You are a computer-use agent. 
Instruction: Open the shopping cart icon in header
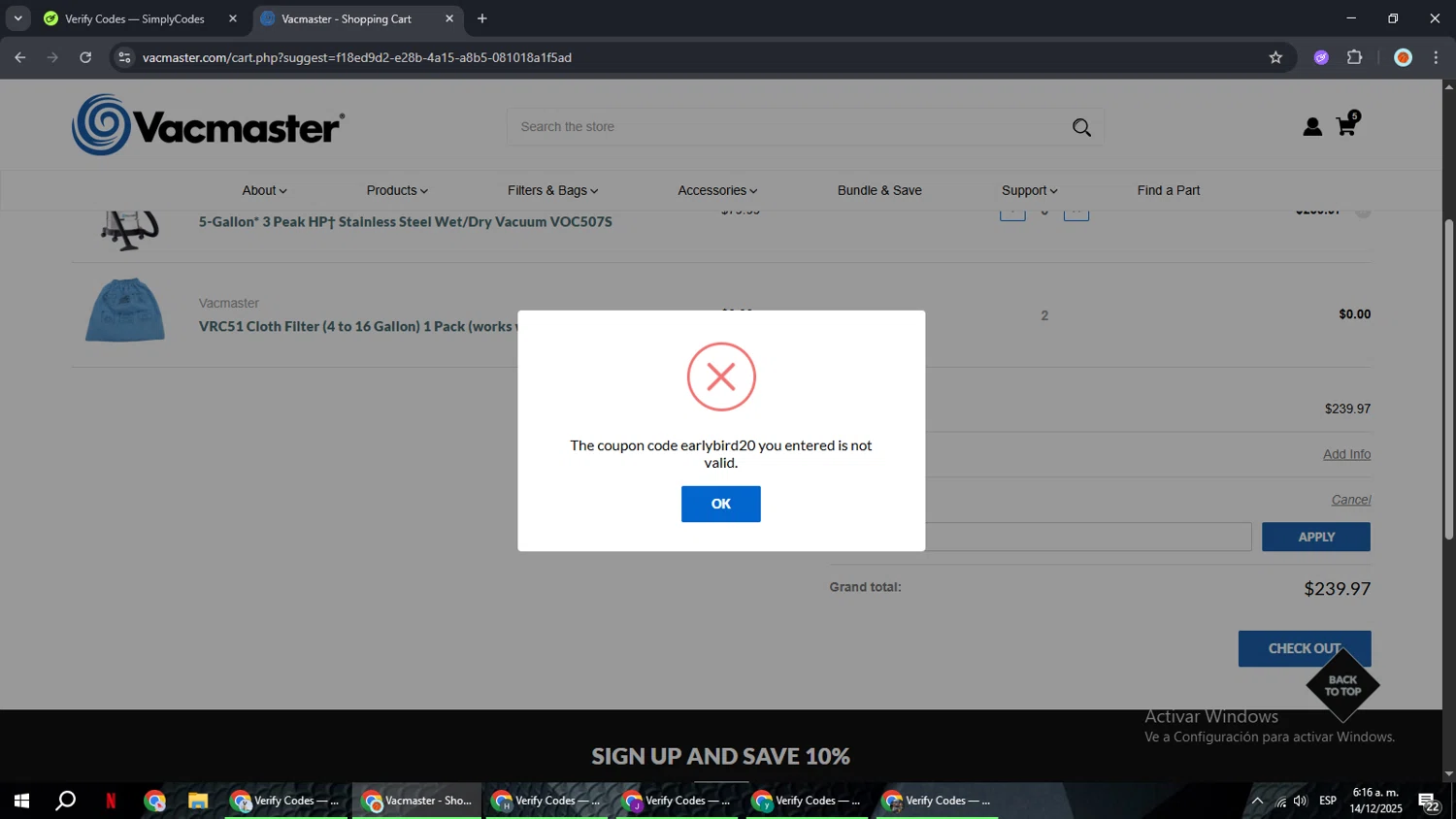pos(1346,125)
